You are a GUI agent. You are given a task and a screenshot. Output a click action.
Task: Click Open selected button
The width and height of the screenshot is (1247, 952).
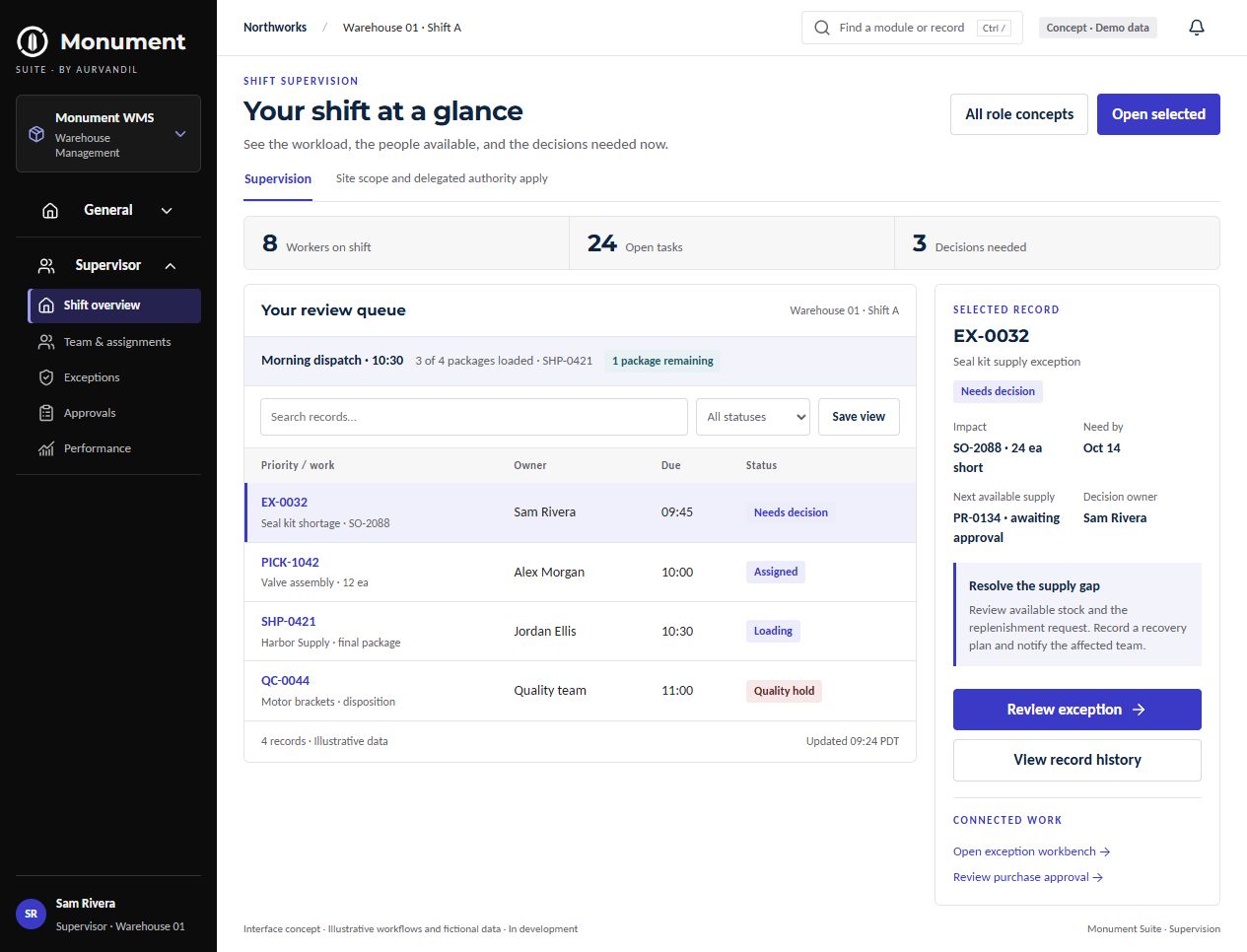coord(1158,114)
